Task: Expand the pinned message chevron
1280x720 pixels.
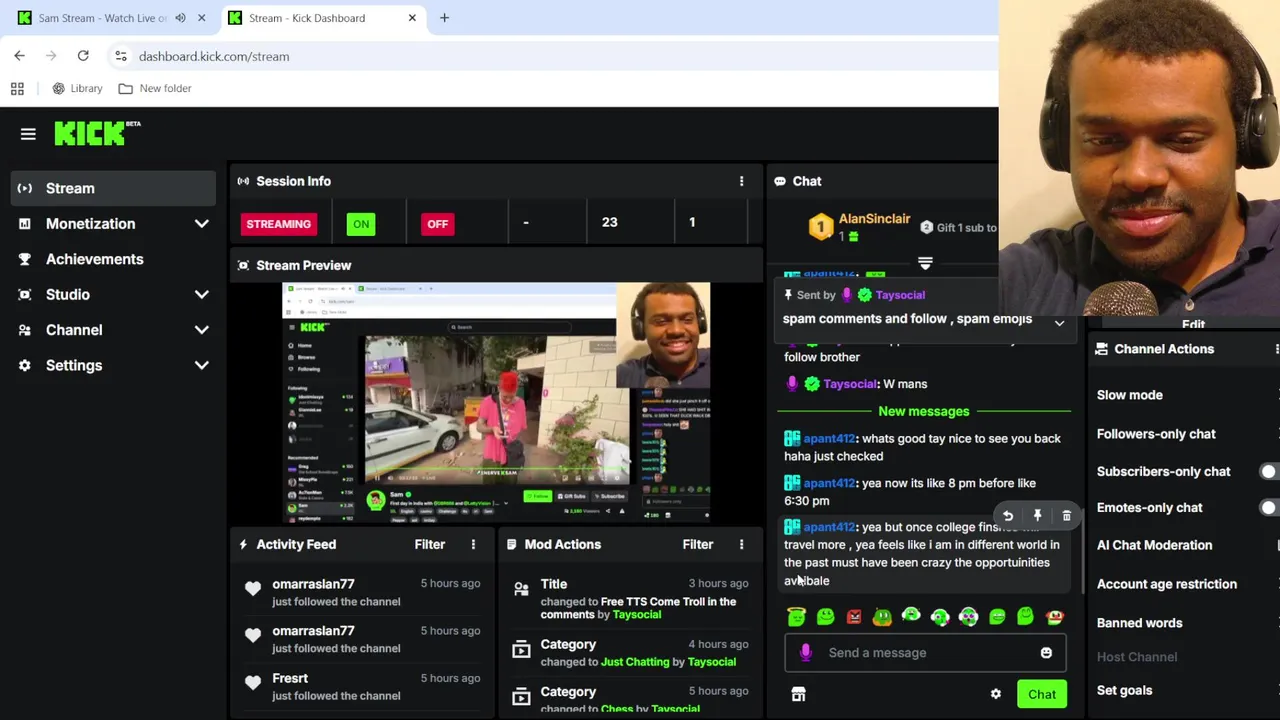Action: pos(1059,323)
